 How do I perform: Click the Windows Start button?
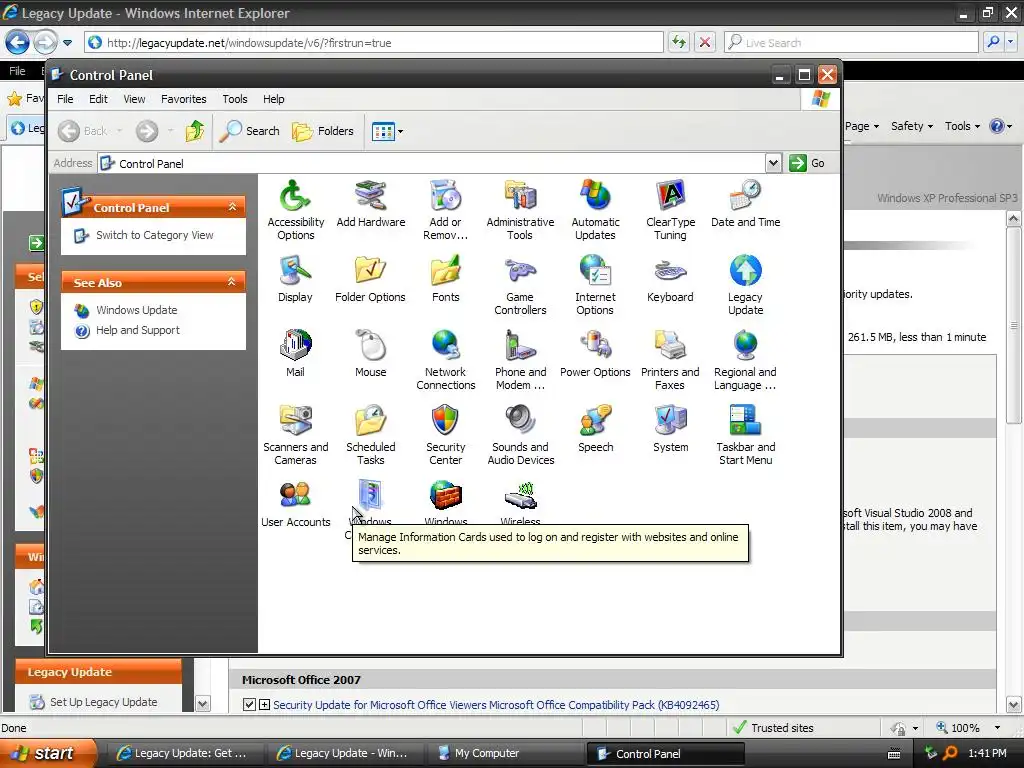(47, 753)
